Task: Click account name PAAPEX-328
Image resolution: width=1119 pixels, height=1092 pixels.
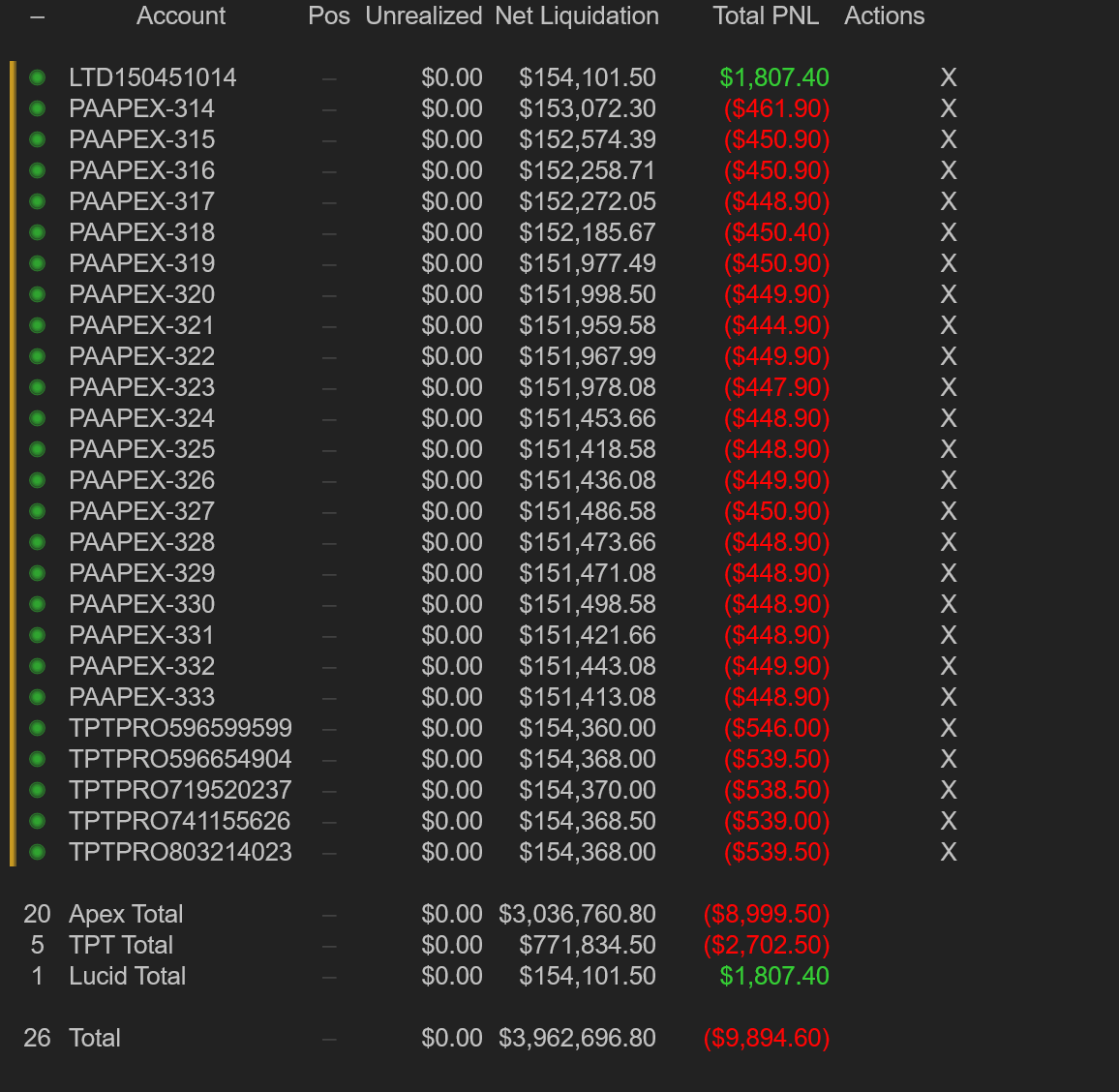Action: click(x=141, y=542)
